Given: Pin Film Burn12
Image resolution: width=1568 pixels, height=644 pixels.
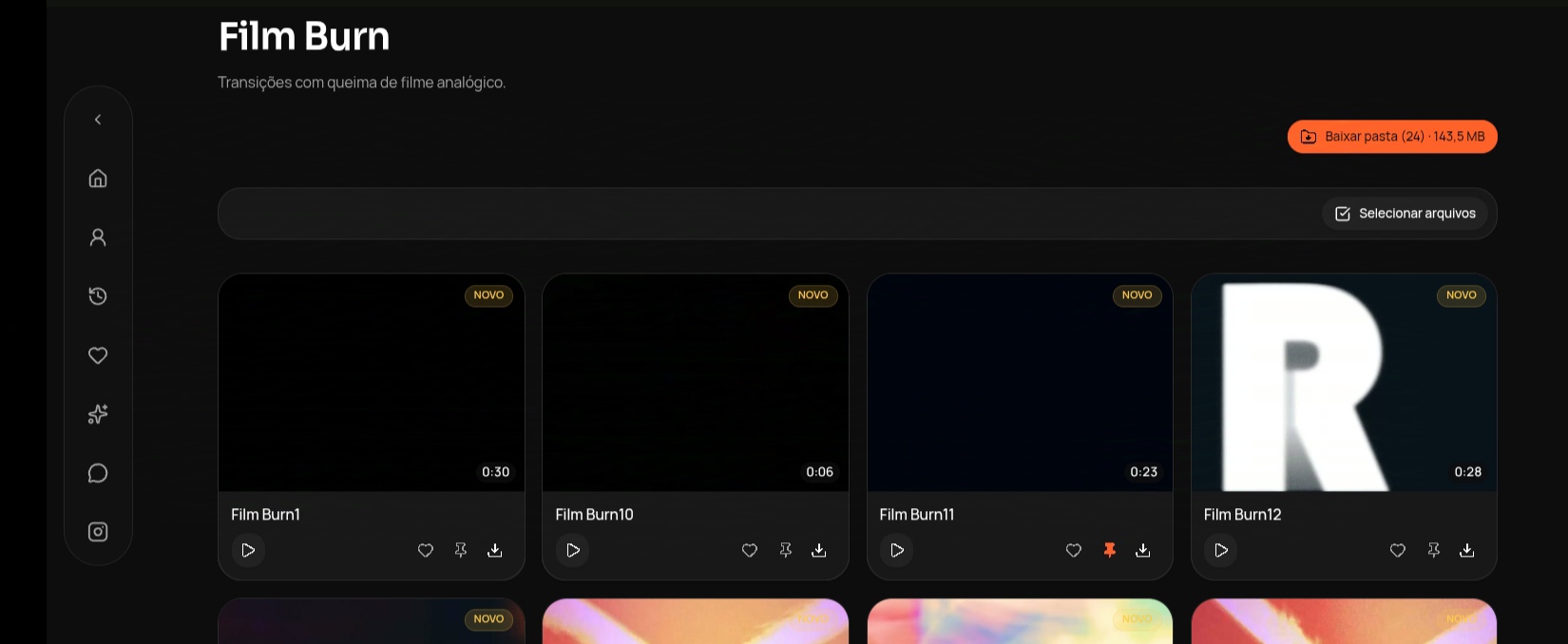Looking at the screenshot, I should (x=1433, y=550).
